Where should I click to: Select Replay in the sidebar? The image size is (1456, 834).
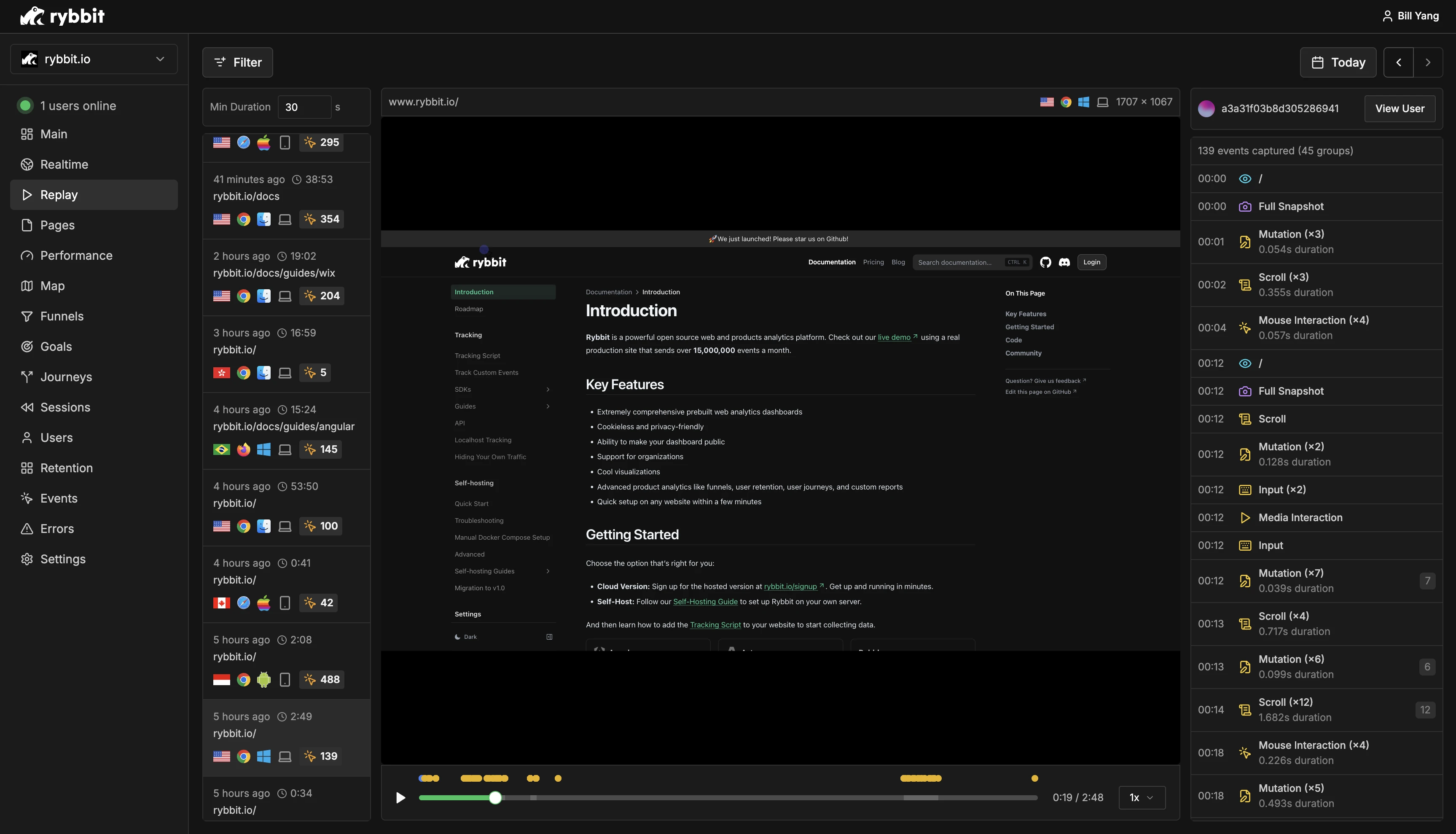(x=94, y=195)
